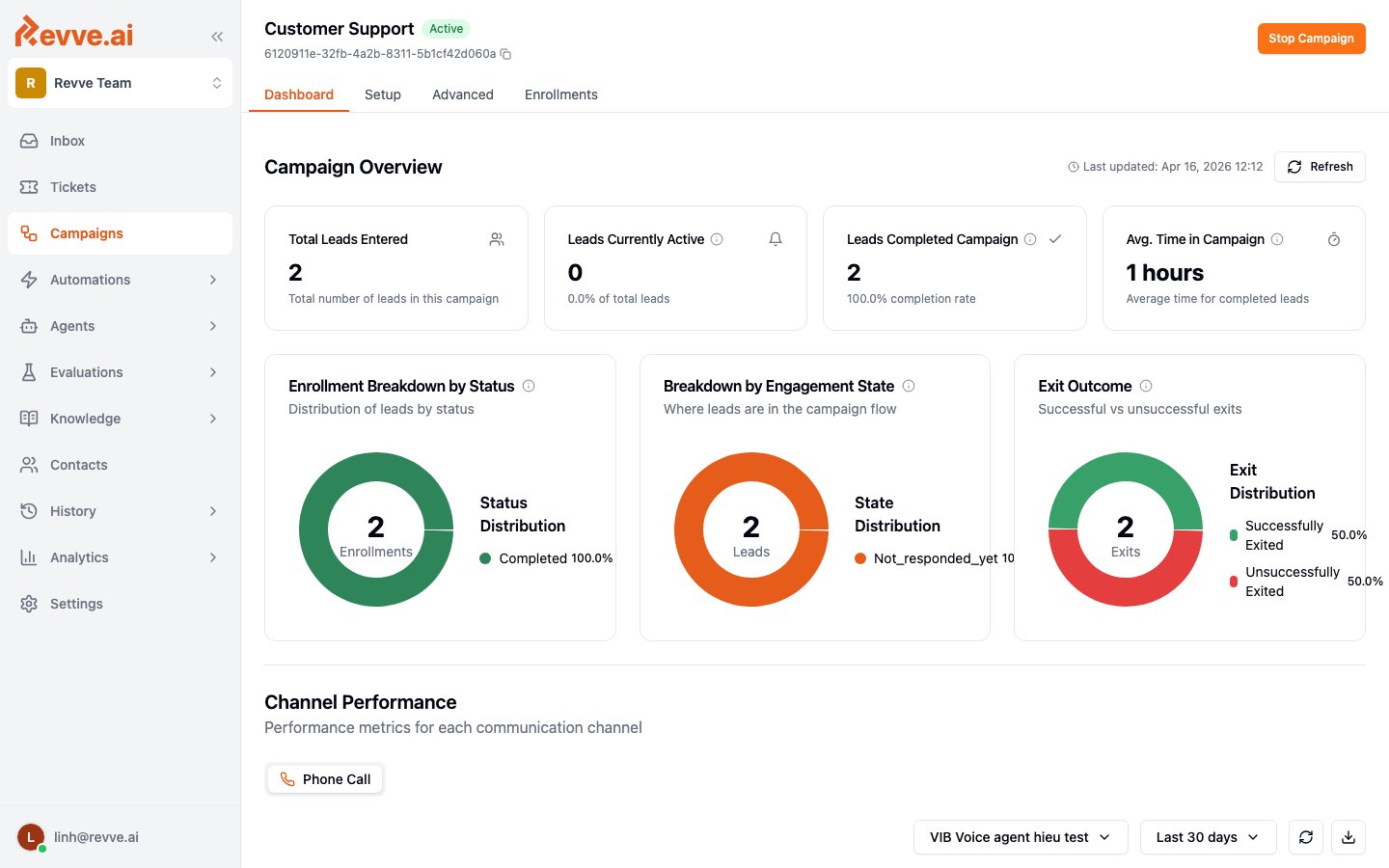Viewport: 1389px width, 868px height.
Task: Click the Contacts people icon
Action: (x=29, y=465)
